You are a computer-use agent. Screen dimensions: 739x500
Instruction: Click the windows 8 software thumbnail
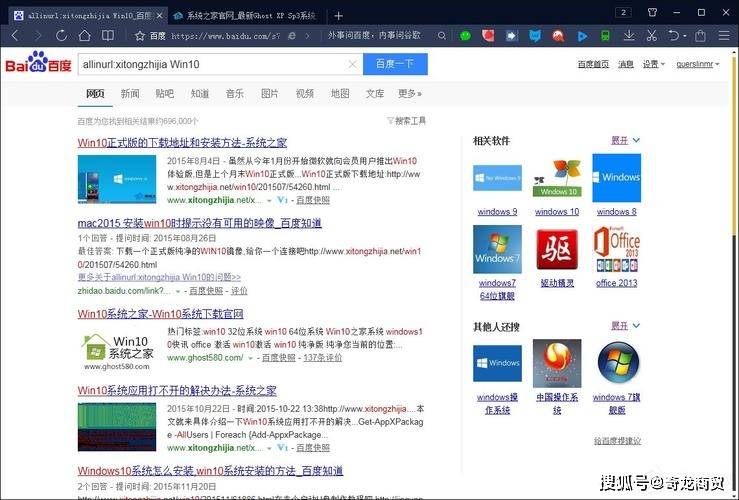coord(616,178)
